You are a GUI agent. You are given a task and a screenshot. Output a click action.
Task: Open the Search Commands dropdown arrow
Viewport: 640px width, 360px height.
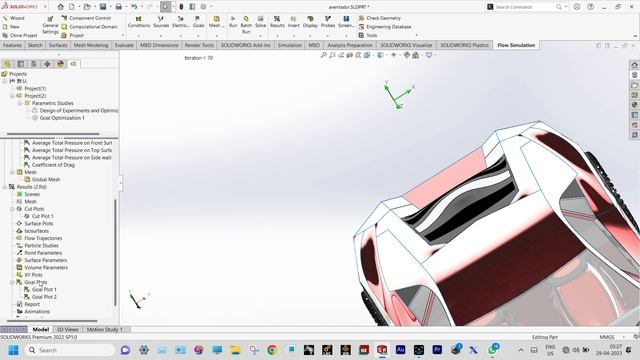(566, 7)
